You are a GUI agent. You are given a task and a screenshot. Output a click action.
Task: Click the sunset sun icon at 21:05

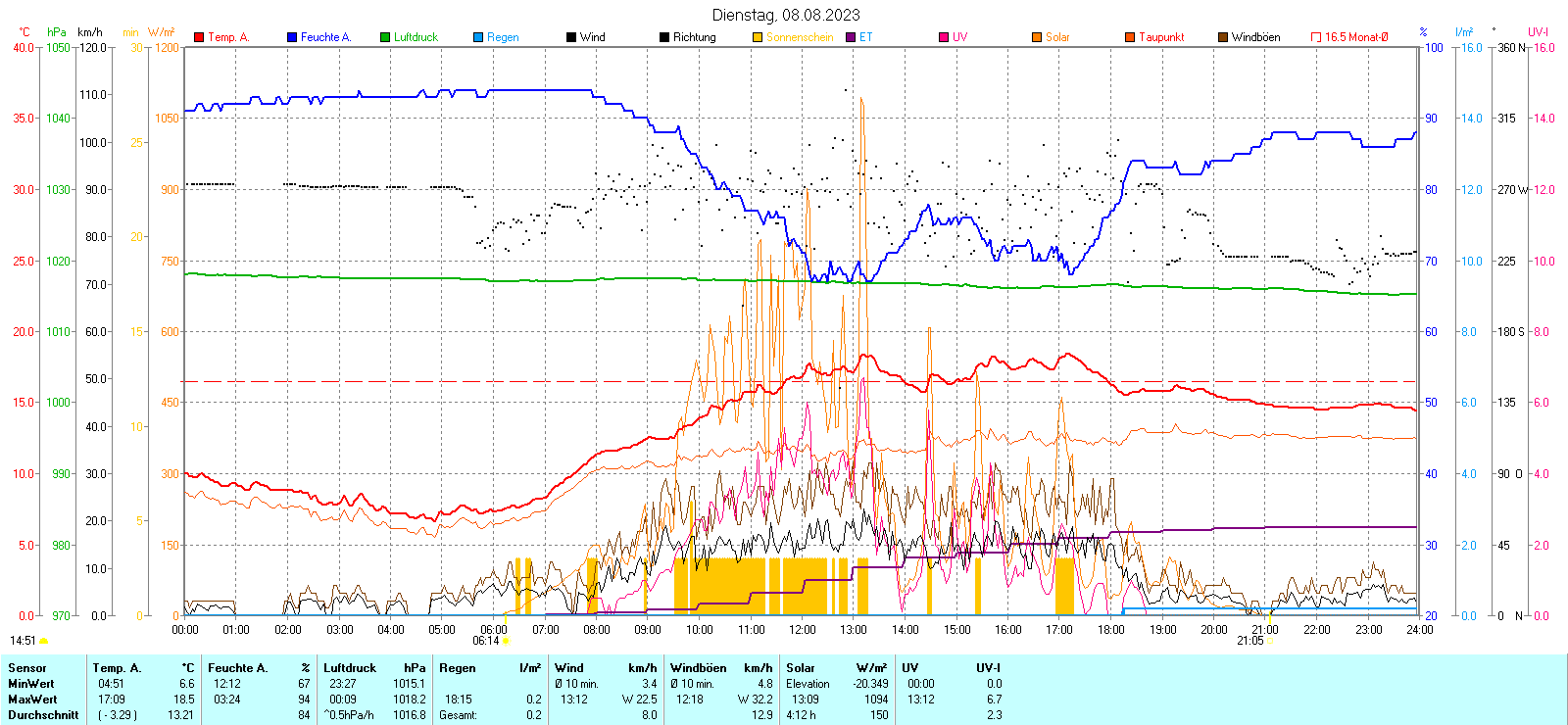click(1271, 641)
